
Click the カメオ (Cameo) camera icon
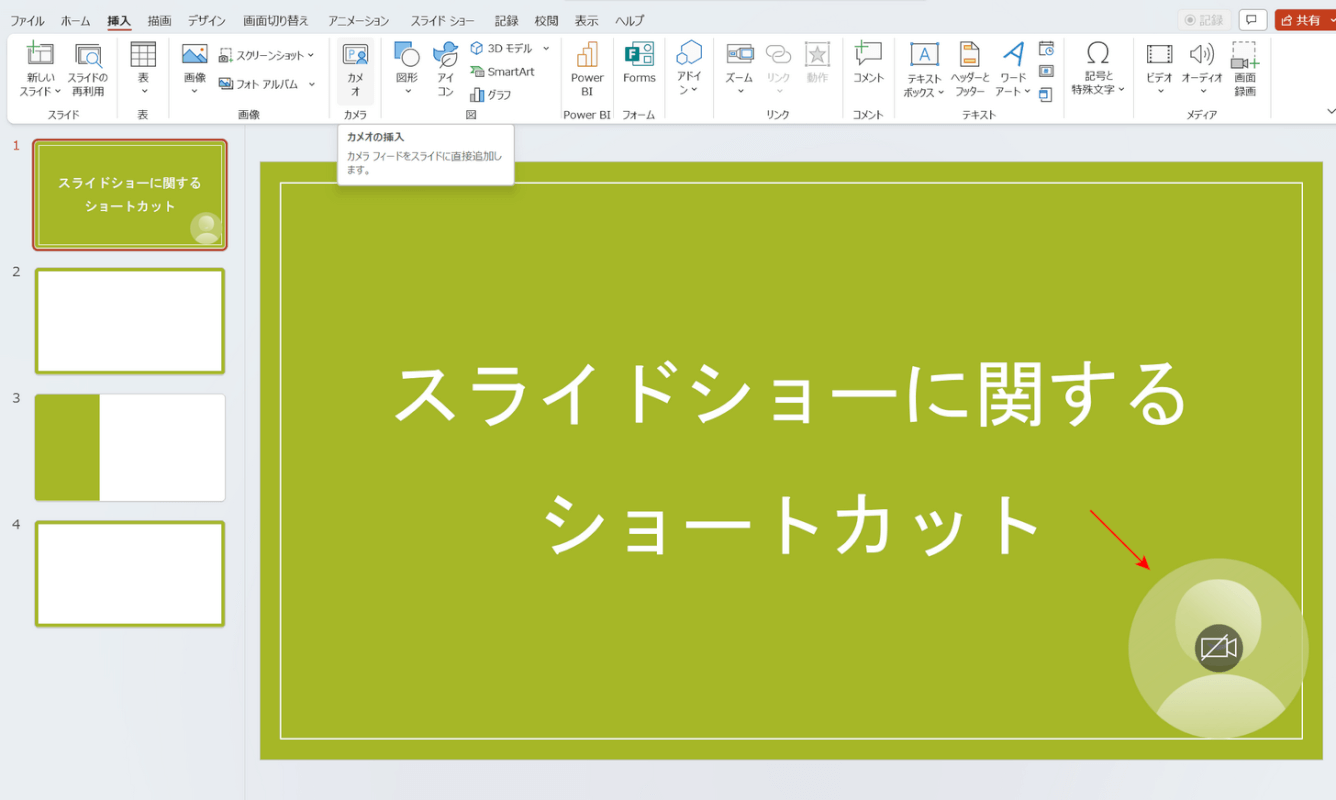point(355,55)
